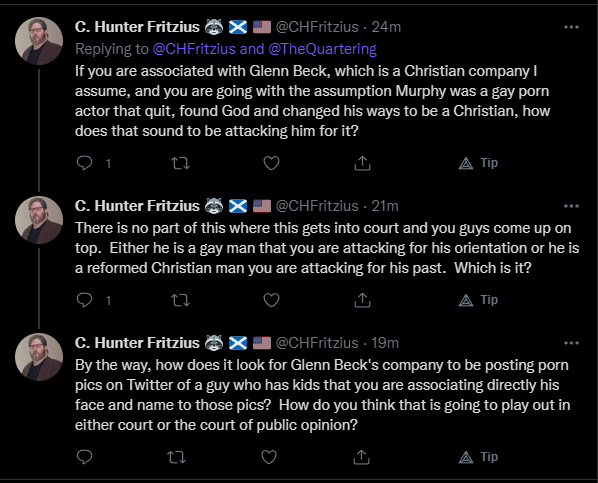Open C. Hunter Fritzius name on 19m tweet
Screen dimensions: 598x483
(x=137, y=343)
